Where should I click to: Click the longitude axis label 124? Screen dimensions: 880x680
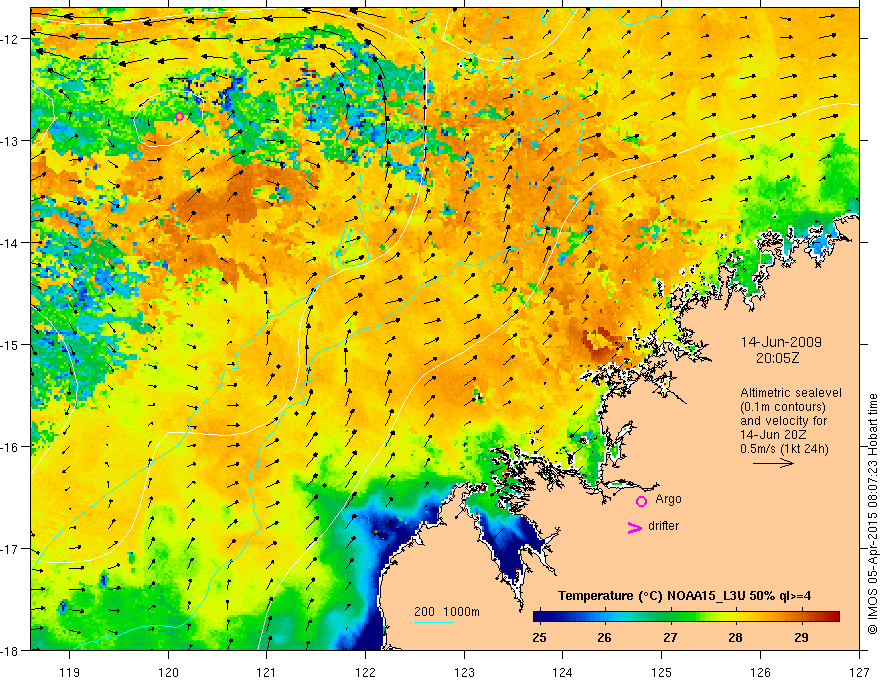coord(562,672)
